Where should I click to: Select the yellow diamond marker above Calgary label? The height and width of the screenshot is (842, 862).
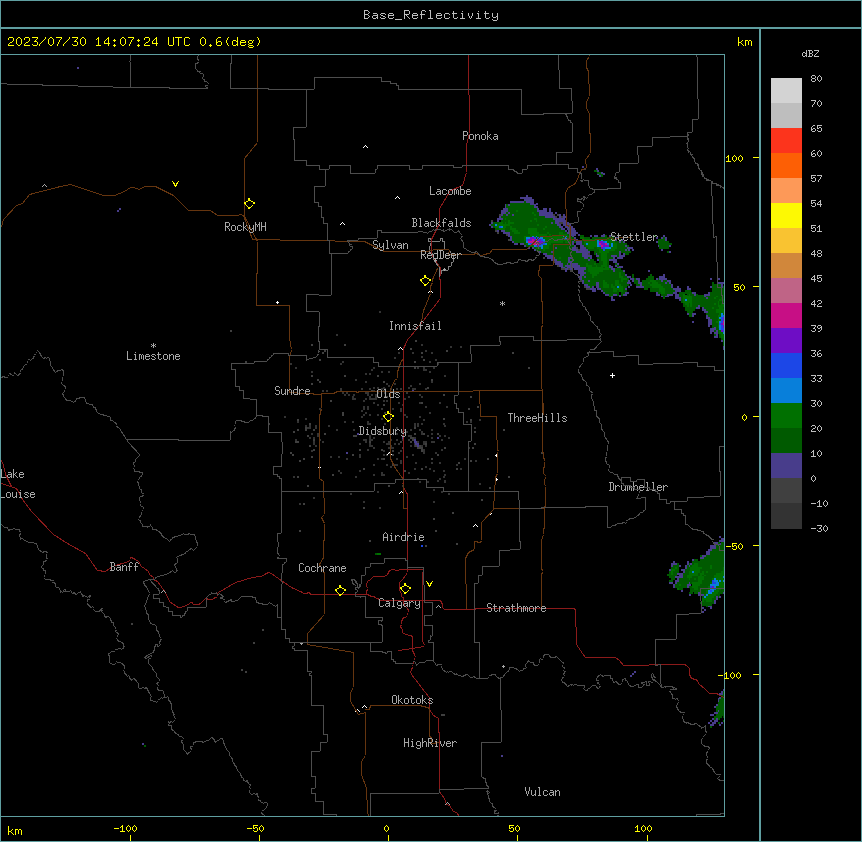[405, 589]
